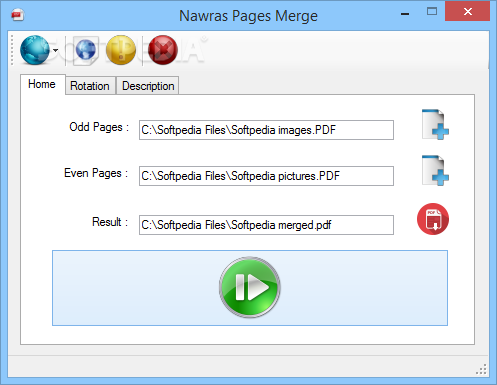
Task: Maximize the Nawras Pages Merge window
Action: coord(432,12)
